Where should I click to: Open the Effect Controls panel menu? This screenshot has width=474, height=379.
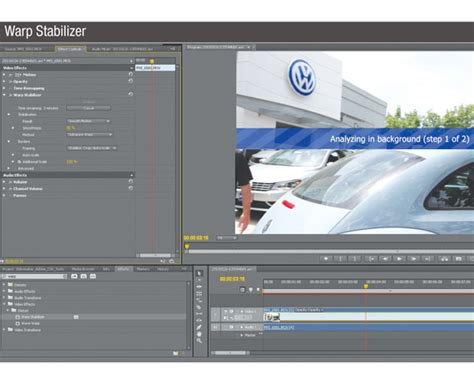(x=173, y=49)
